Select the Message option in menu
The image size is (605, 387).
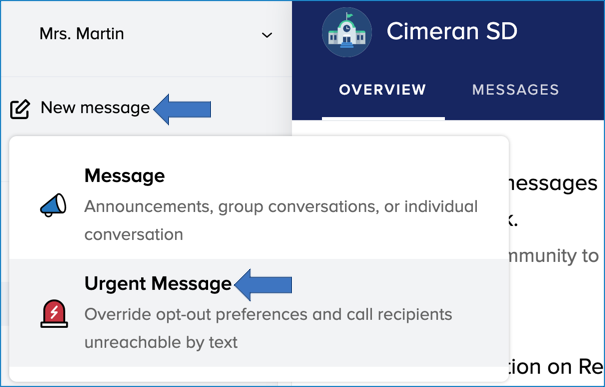259,204
